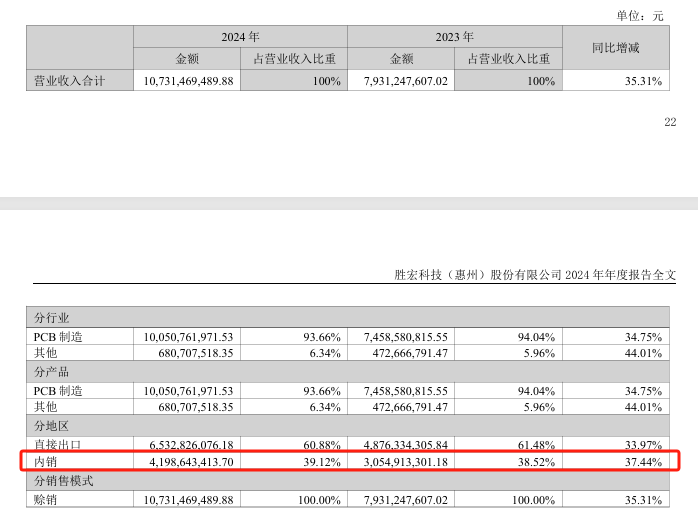
Task: Click PCB 制造 label under 分产品
Action: 58,391
